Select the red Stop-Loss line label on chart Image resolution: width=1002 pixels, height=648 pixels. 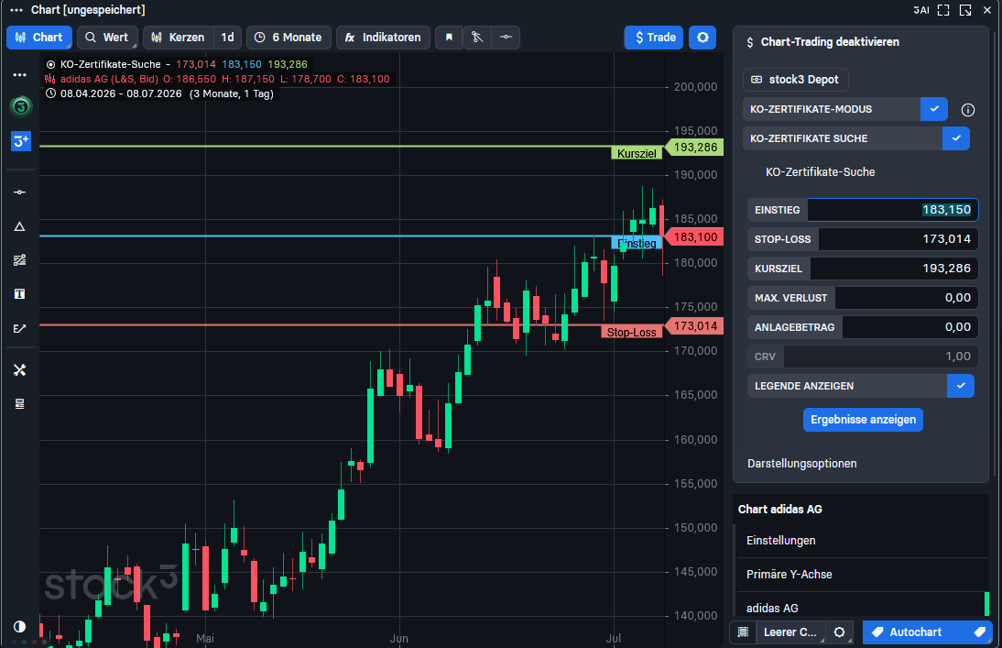[x=631, y=332]
